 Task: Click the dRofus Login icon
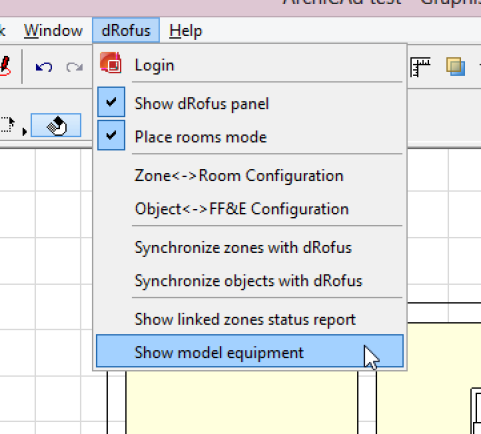tap(111, 63)
